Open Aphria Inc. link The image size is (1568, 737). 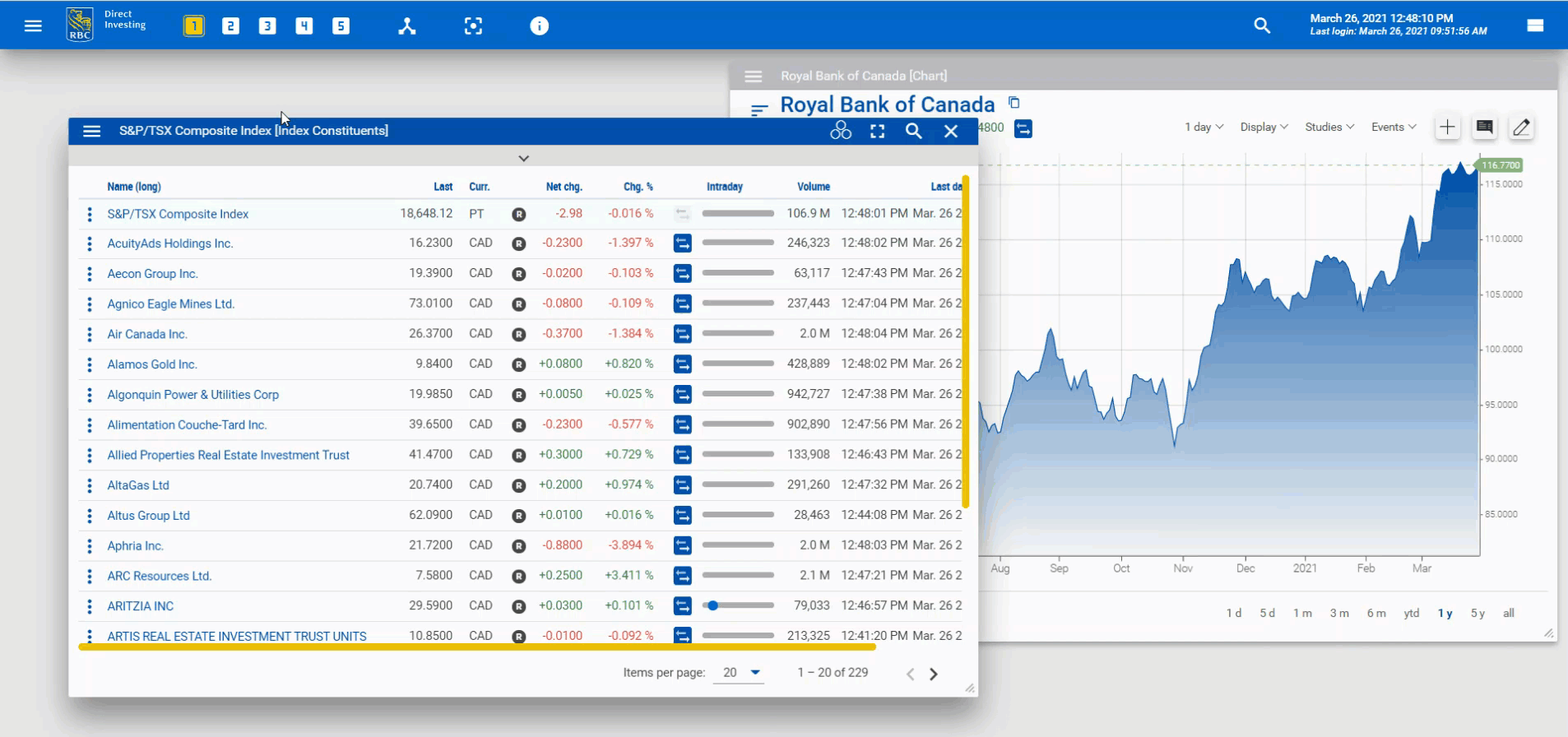[135, 545]
